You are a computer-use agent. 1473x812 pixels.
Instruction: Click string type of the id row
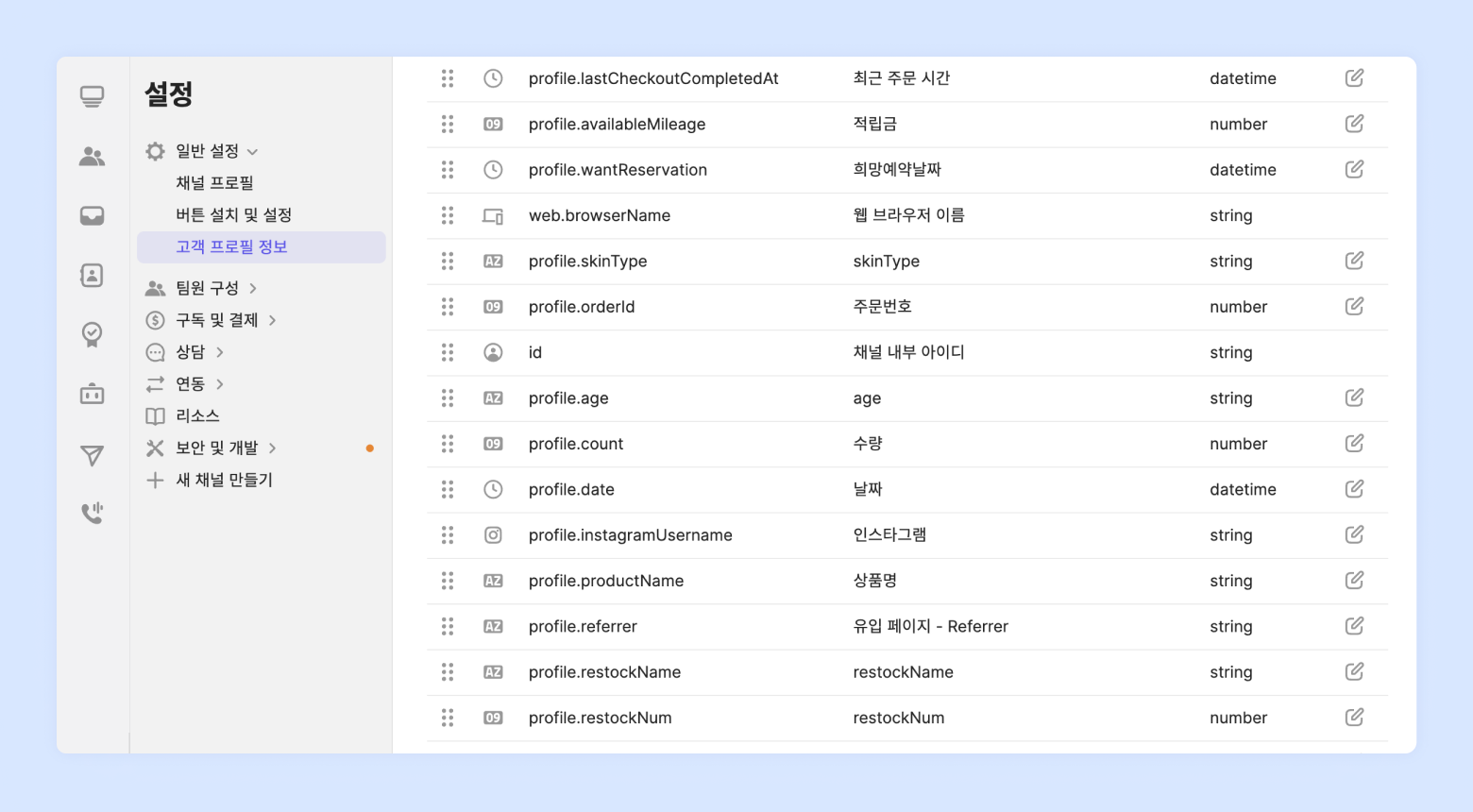pos(1230,352)
